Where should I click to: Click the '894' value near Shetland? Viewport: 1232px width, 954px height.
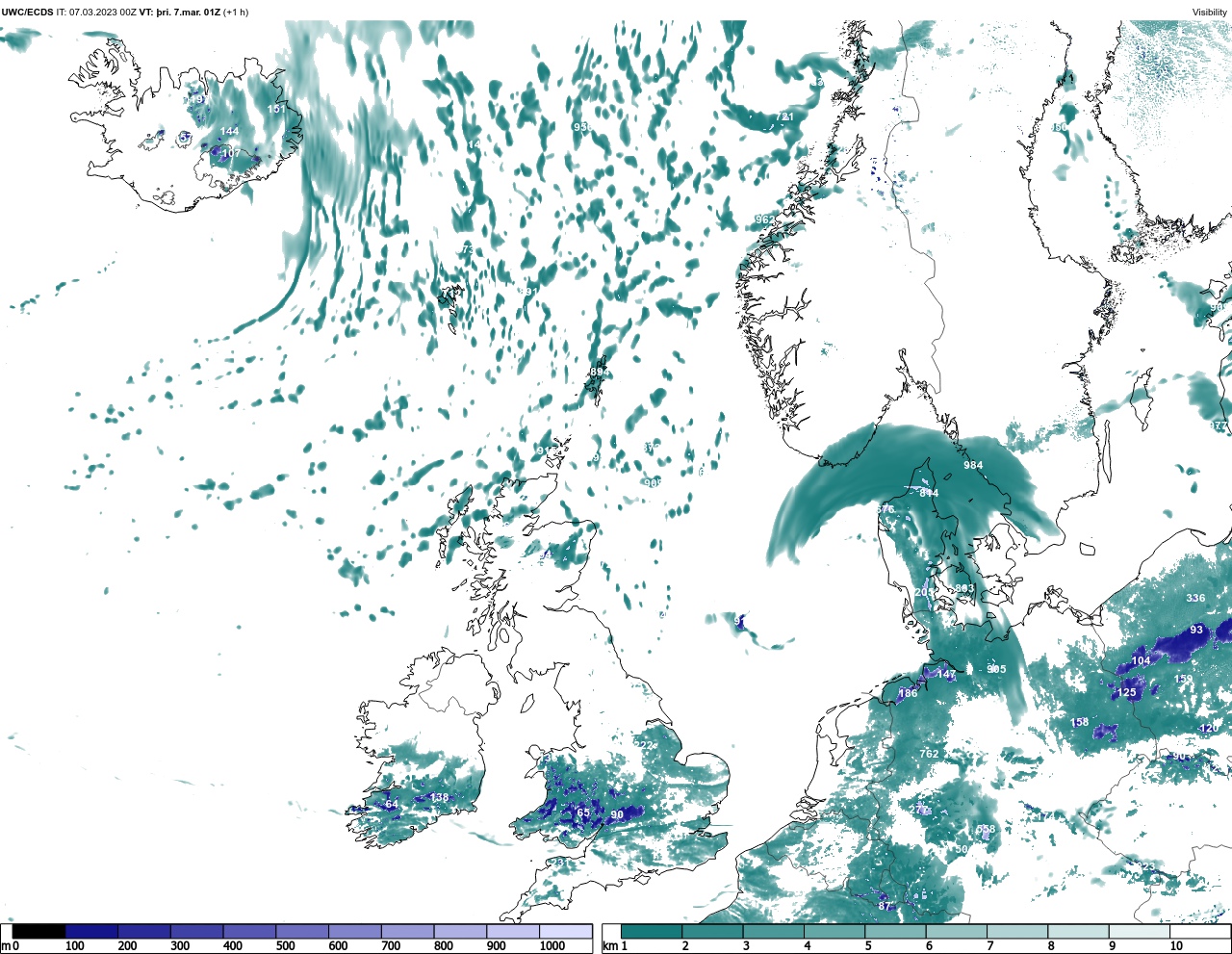pos(600,372)
